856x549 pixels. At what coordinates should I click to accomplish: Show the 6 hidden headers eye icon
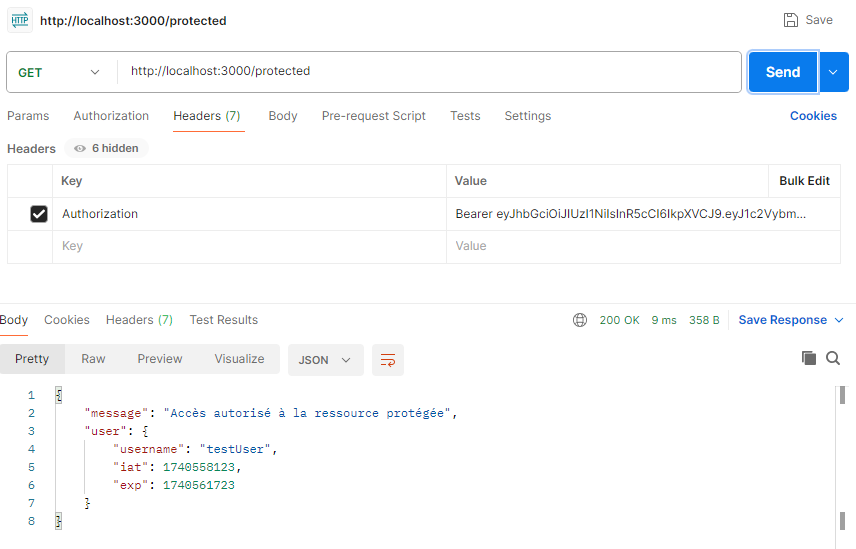[x=80, y=148]
